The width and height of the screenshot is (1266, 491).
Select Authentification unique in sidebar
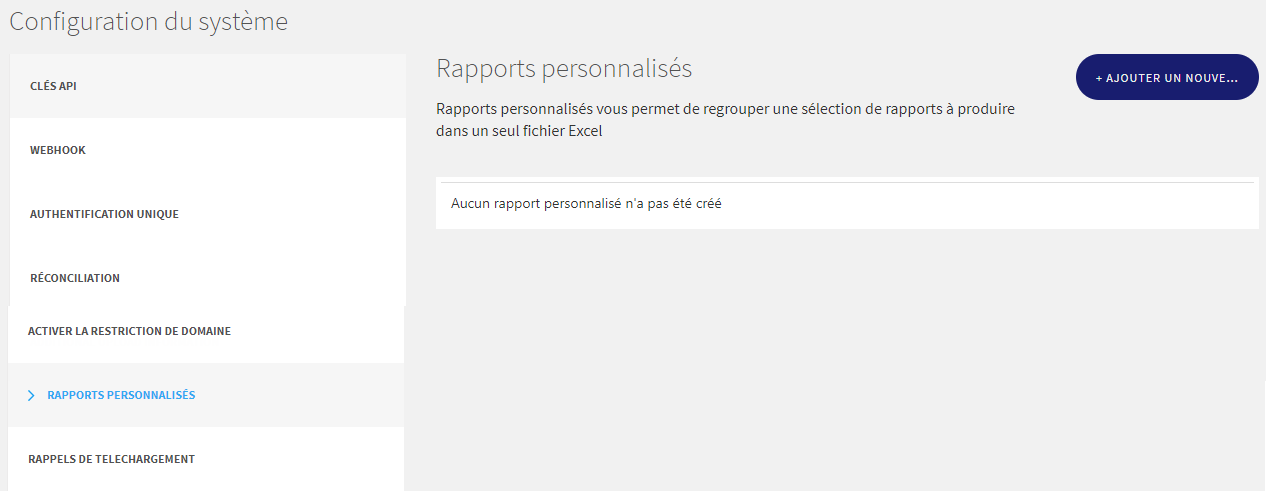[208, 214]
